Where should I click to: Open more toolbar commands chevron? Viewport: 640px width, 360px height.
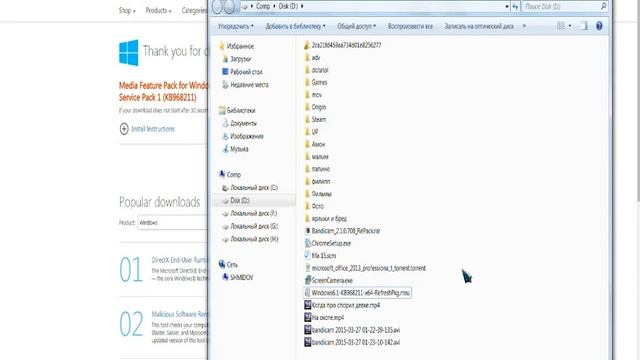pyautogui.click(x=524, y=26)
